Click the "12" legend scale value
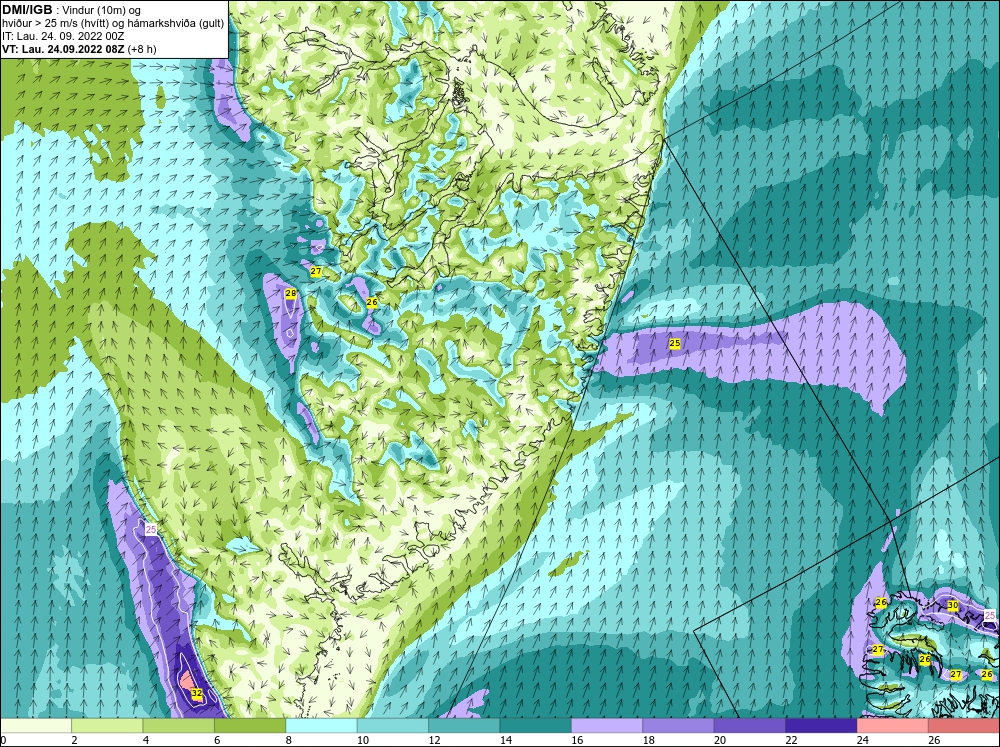 434,740
